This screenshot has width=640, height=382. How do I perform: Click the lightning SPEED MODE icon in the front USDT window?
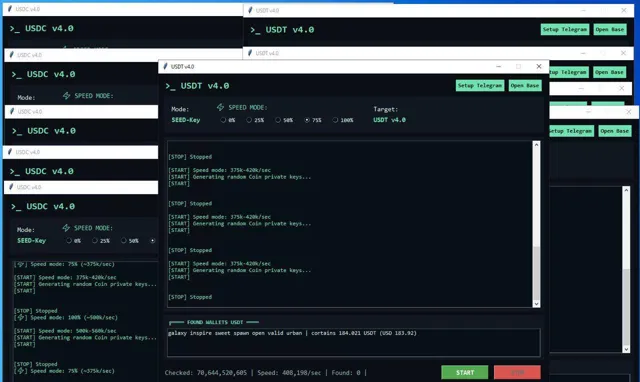pos(220,107)
